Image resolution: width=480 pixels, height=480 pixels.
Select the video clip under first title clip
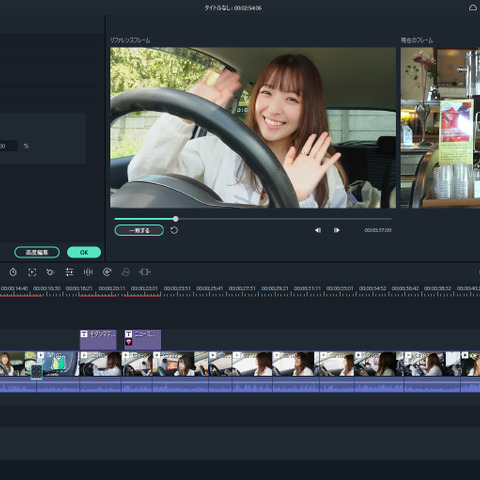click(x=100, y=371)
